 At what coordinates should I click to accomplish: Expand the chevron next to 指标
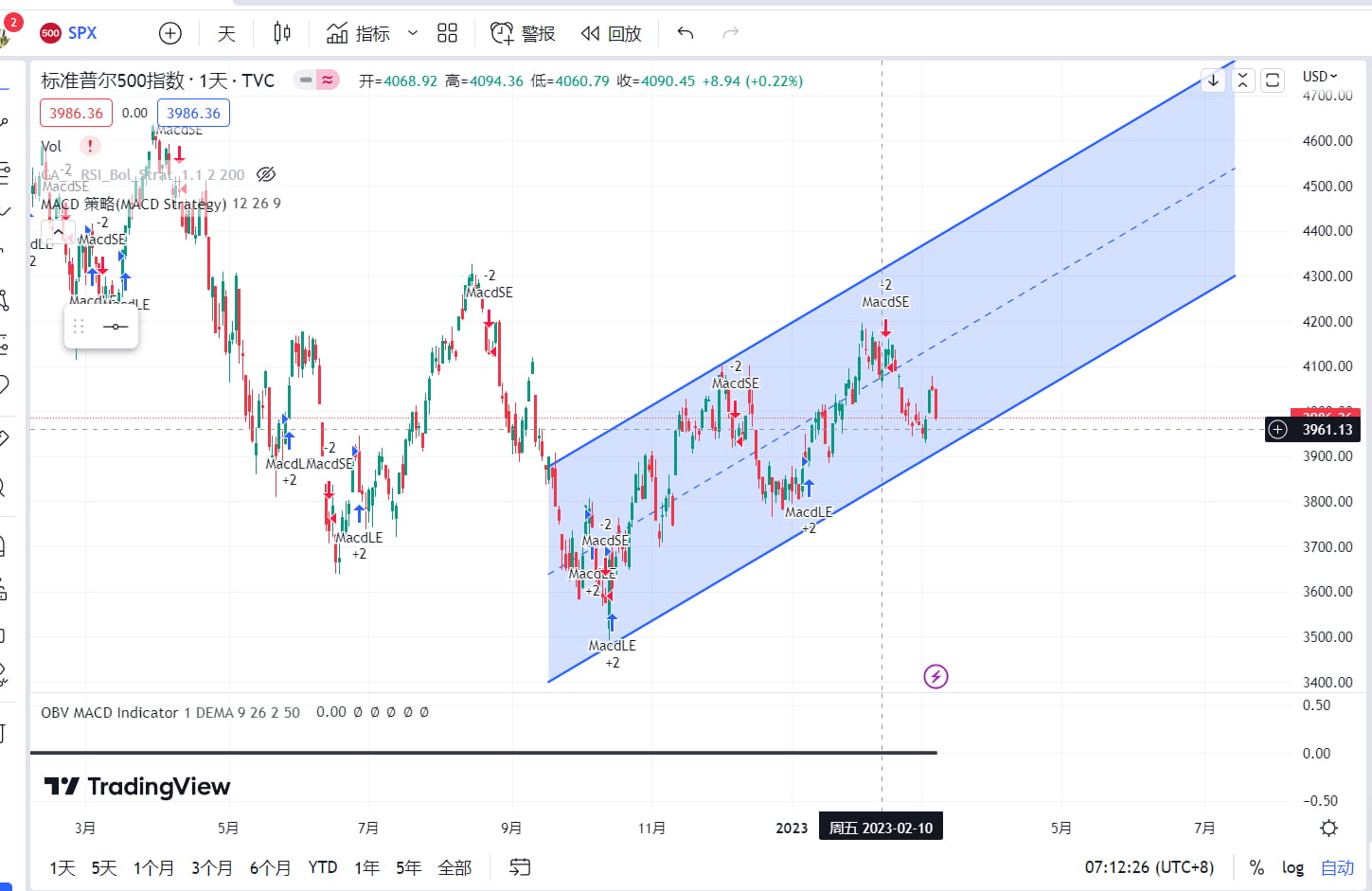411,32
